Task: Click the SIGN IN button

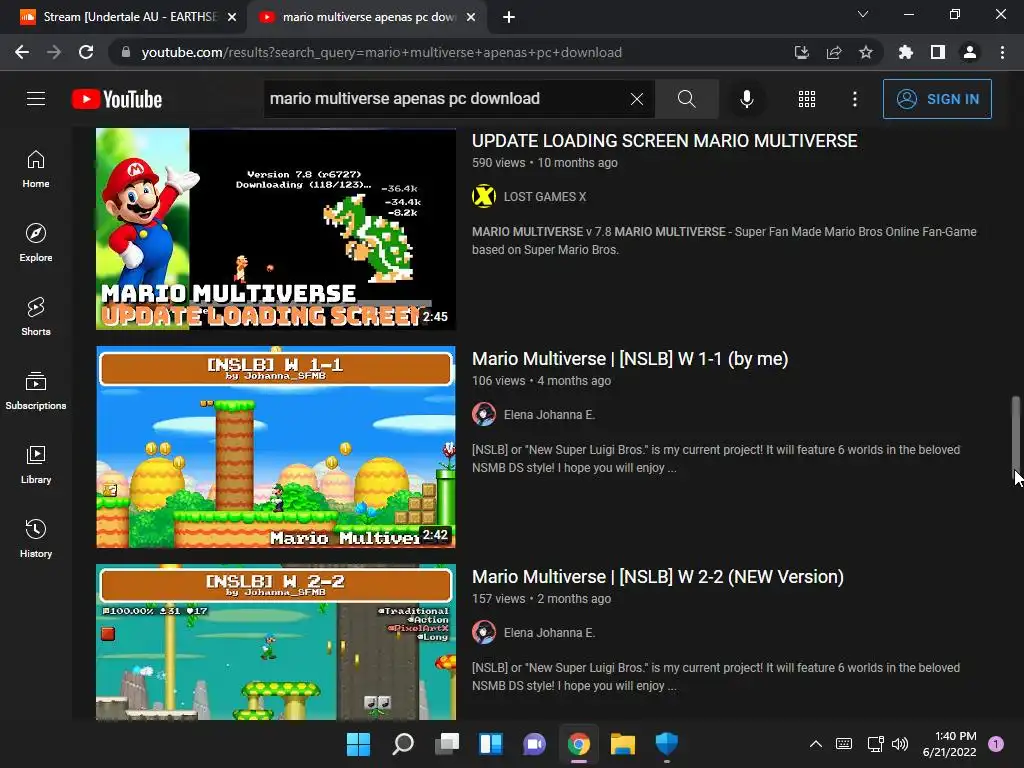Action: [x=937, y=99]
